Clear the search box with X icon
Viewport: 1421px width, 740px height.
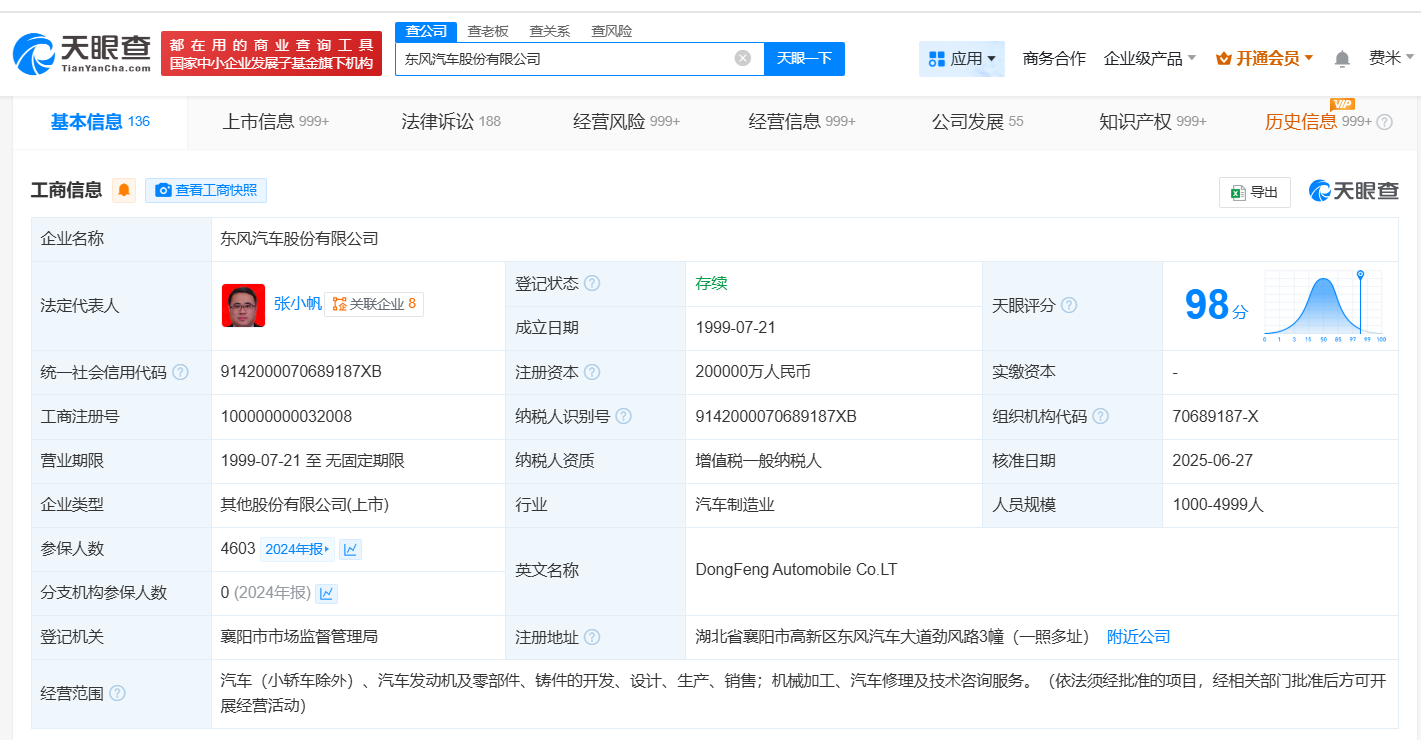point(743,58)
